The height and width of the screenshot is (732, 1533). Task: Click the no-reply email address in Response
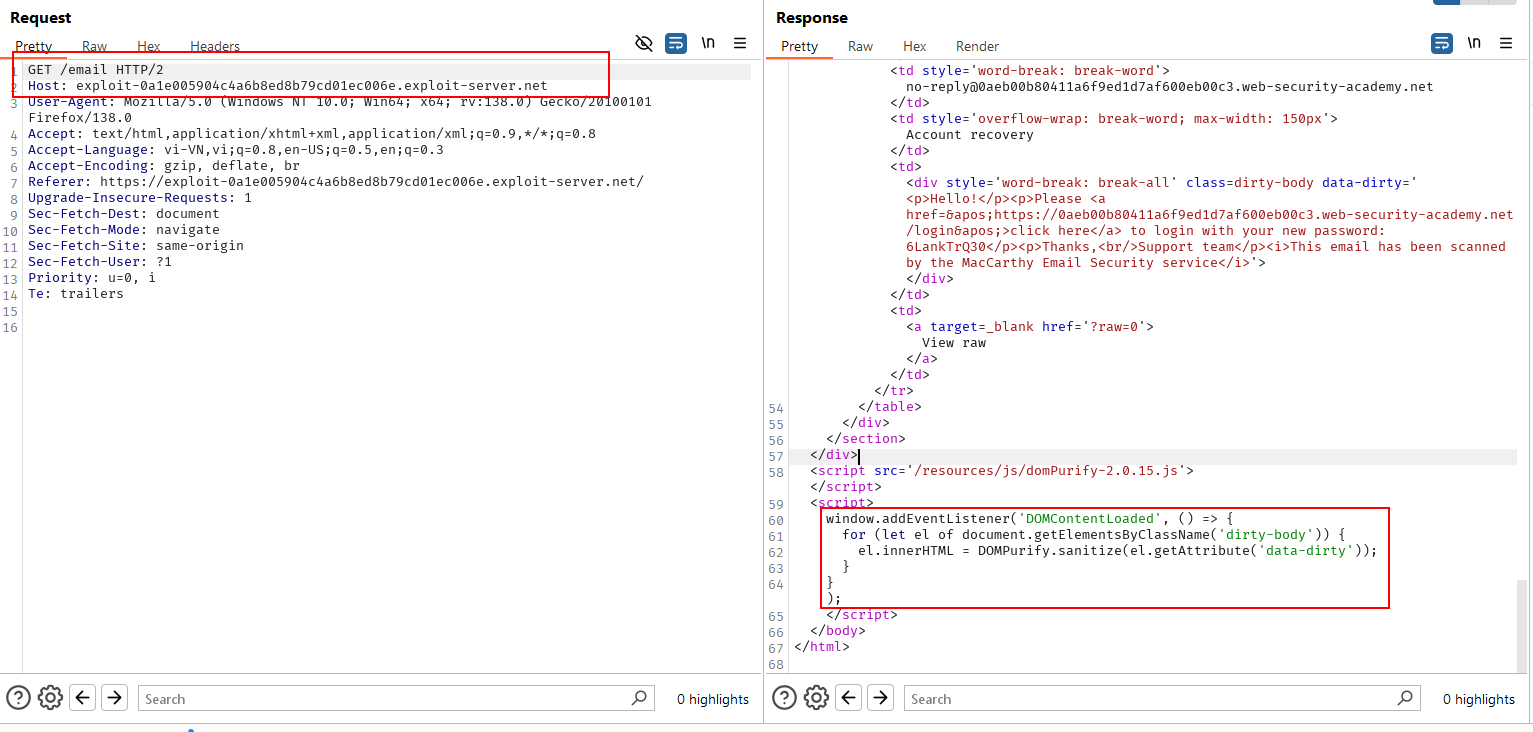pos(1170,87)
